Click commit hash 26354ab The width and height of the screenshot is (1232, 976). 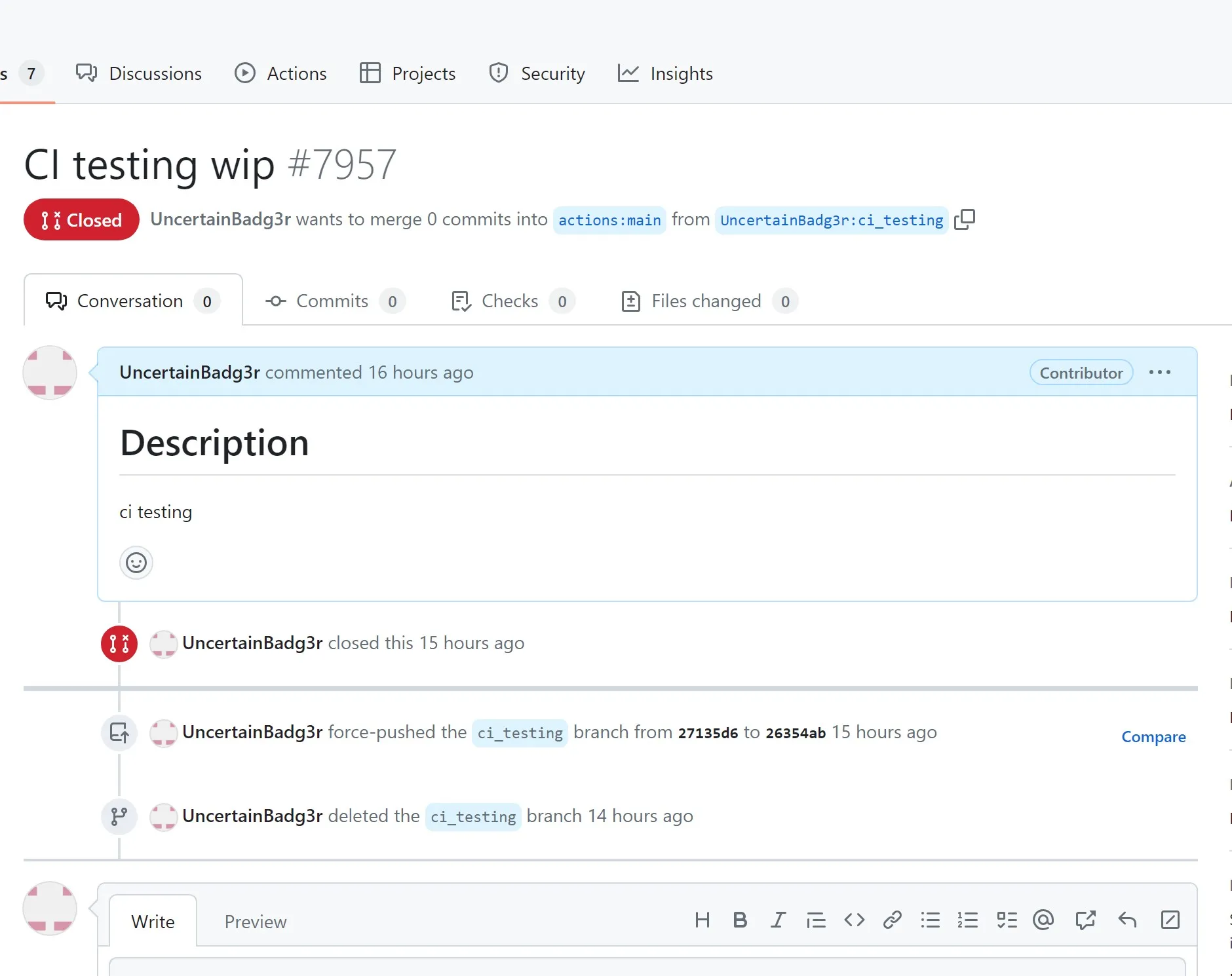(x=796, y=733)
